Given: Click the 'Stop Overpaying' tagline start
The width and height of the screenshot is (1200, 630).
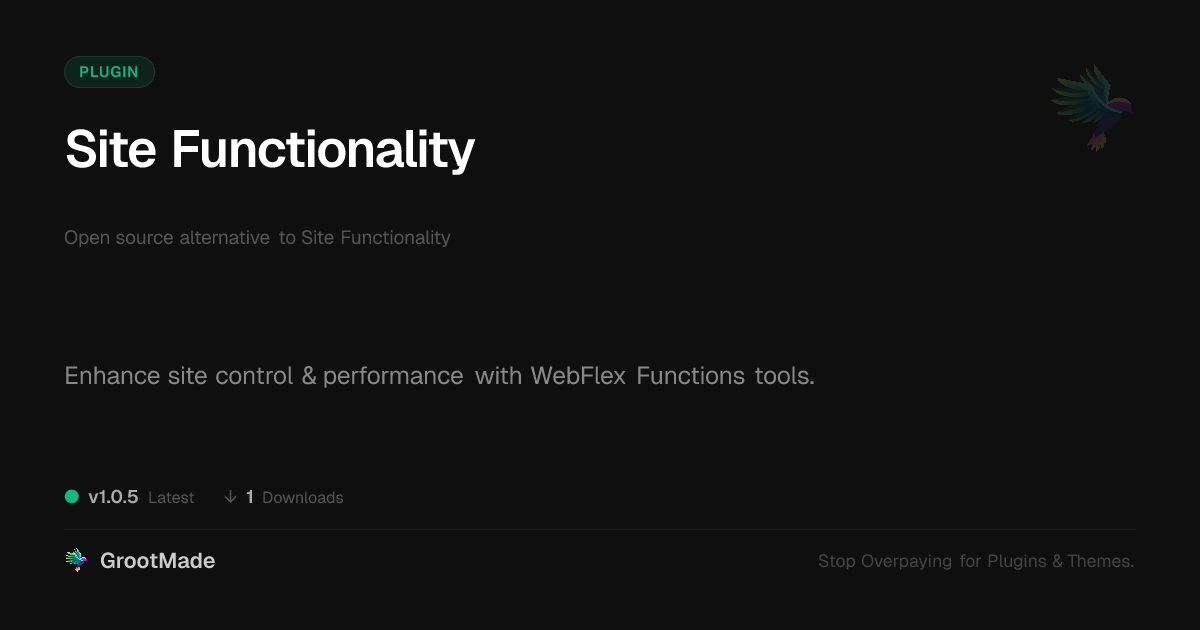Looking at the screenshot, I should (885, 561).
